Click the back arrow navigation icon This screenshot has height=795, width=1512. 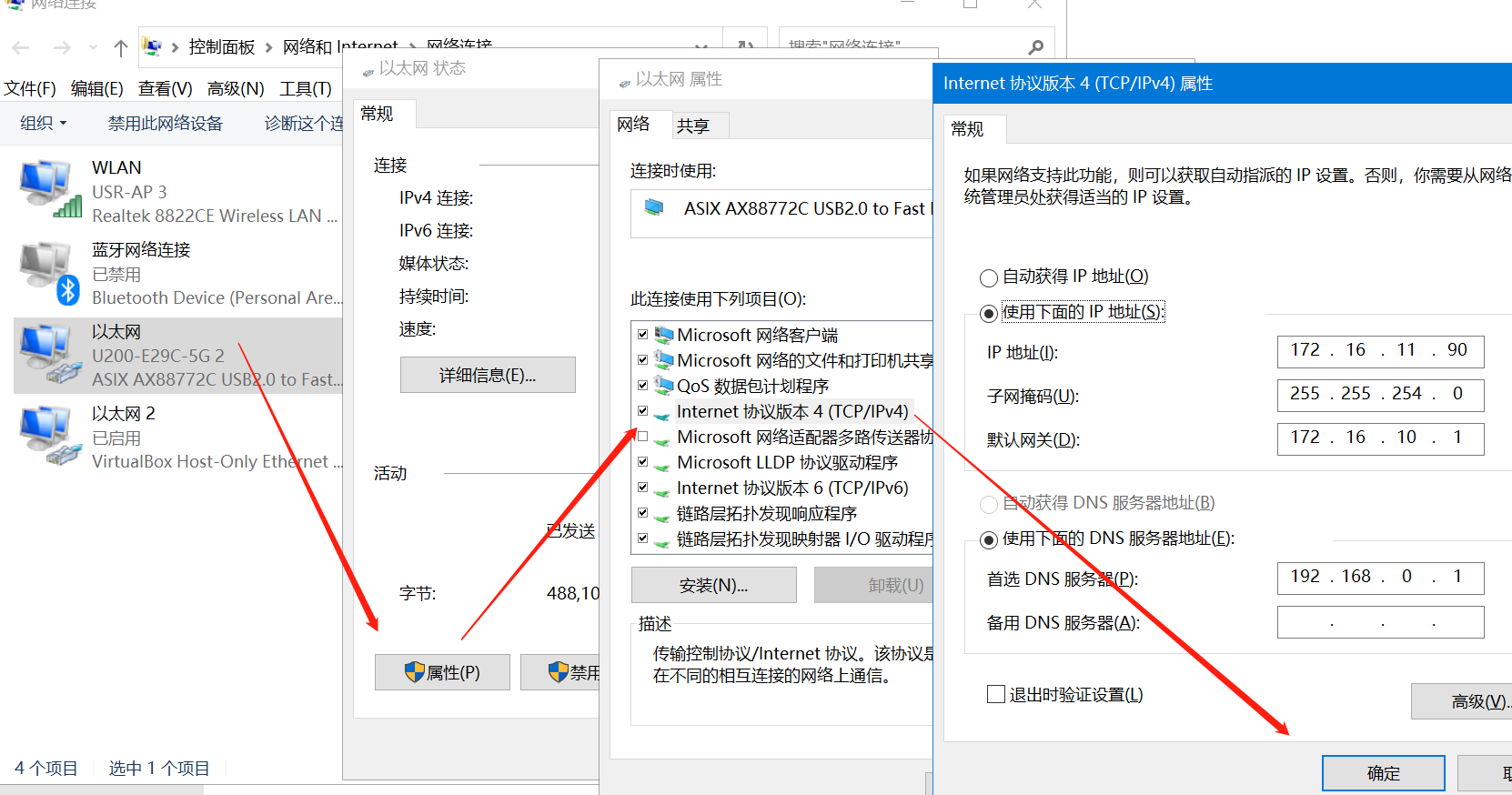click(x=22, y=47)
